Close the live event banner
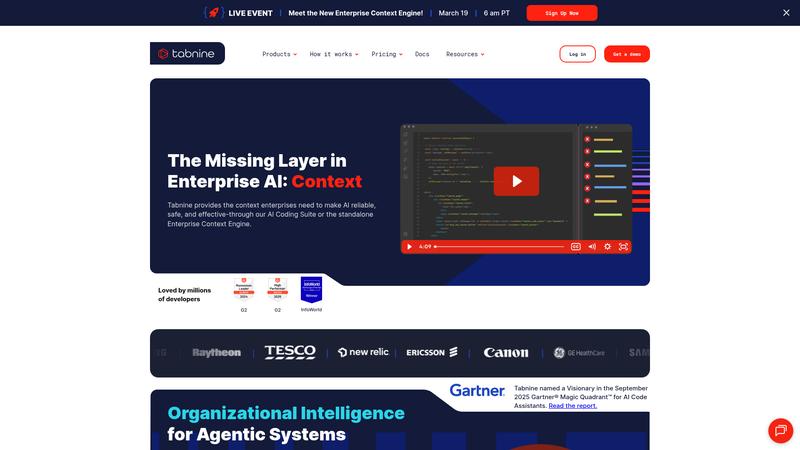The height and width of the screenshot is (450, 800). tap(786, 13)
